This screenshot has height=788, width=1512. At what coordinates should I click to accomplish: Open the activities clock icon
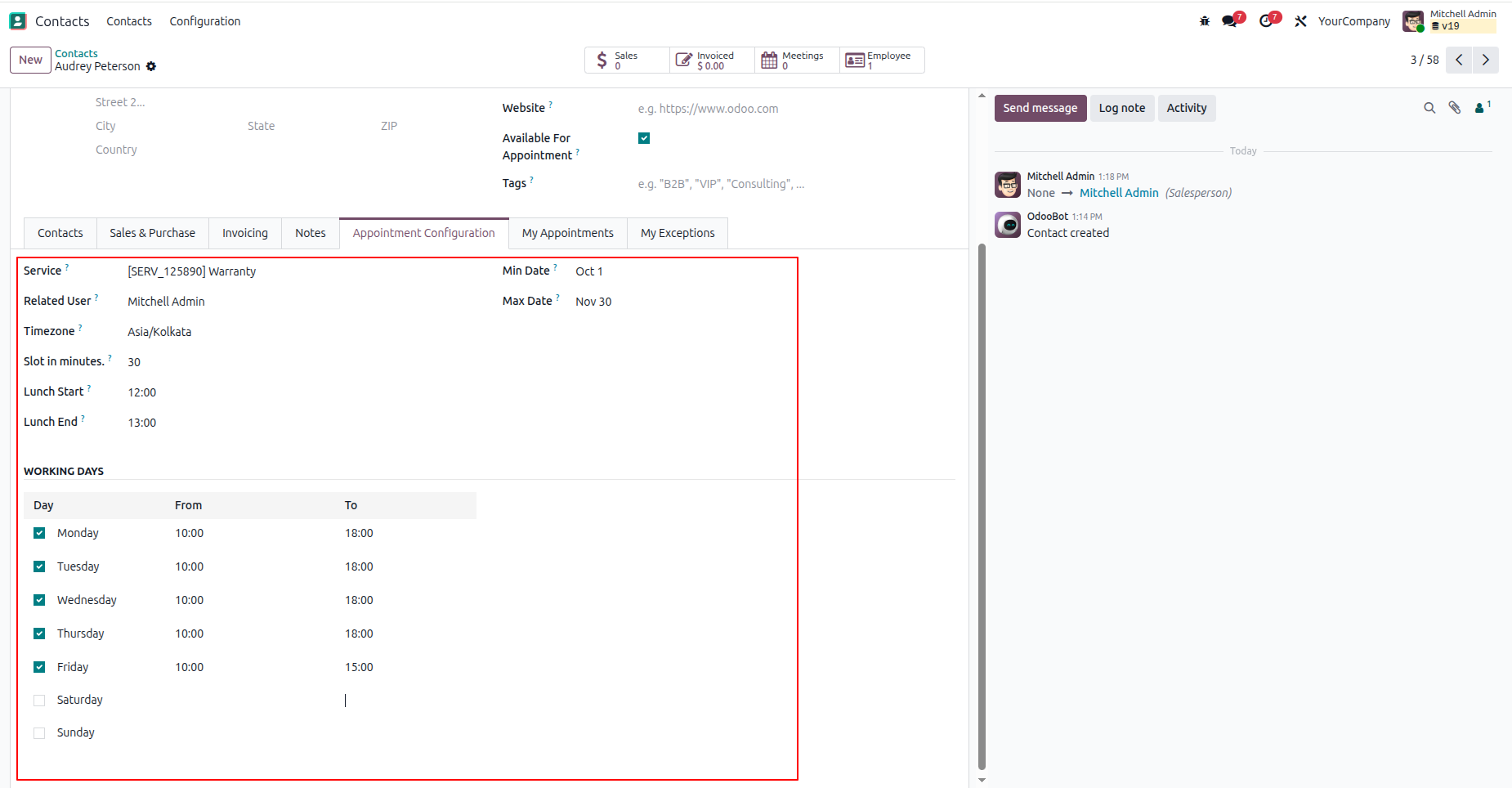tap(1268, 21)
